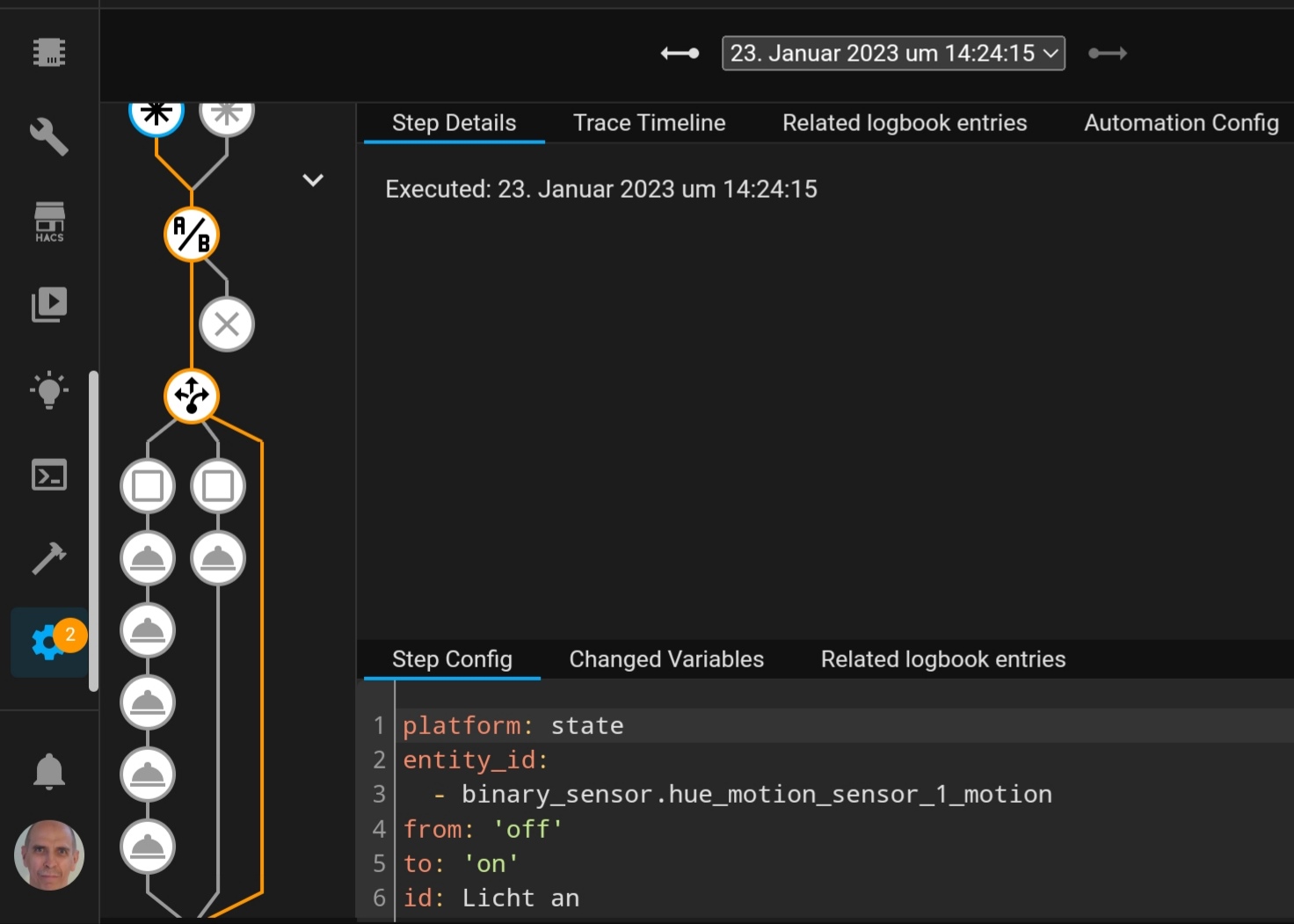Image resolution: width=1294 pixels, height=924 pixels.
Task: Open the Media browser sidebar icon
Action: coord(49,305)
